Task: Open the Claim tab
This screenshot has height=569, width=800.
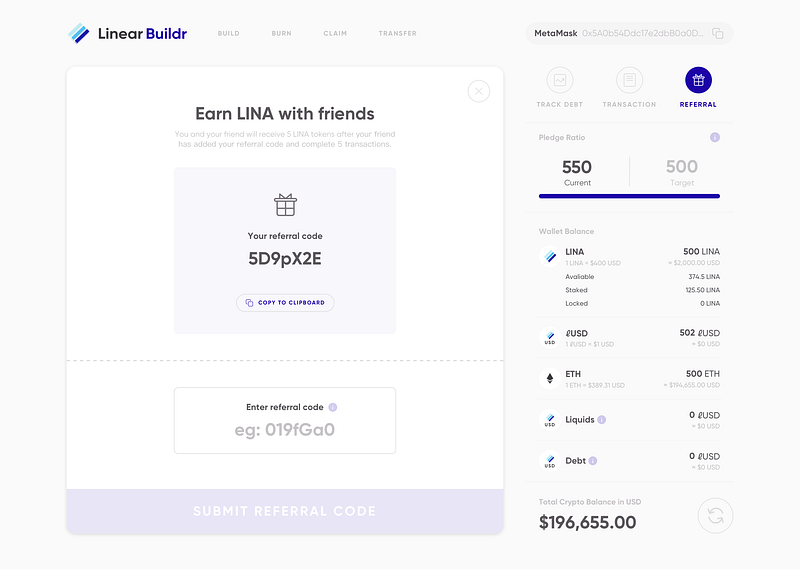Action: 335,34
